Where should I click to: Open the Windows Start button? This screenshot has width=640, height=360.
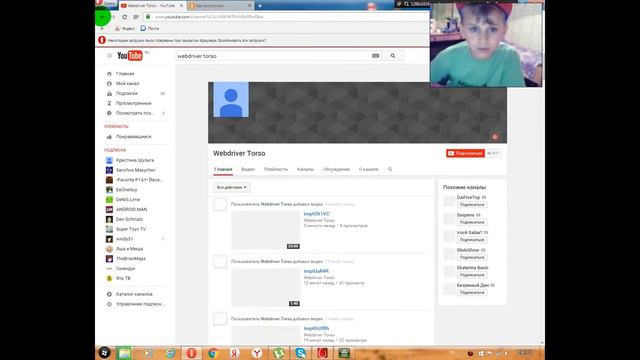click(104, 353)
